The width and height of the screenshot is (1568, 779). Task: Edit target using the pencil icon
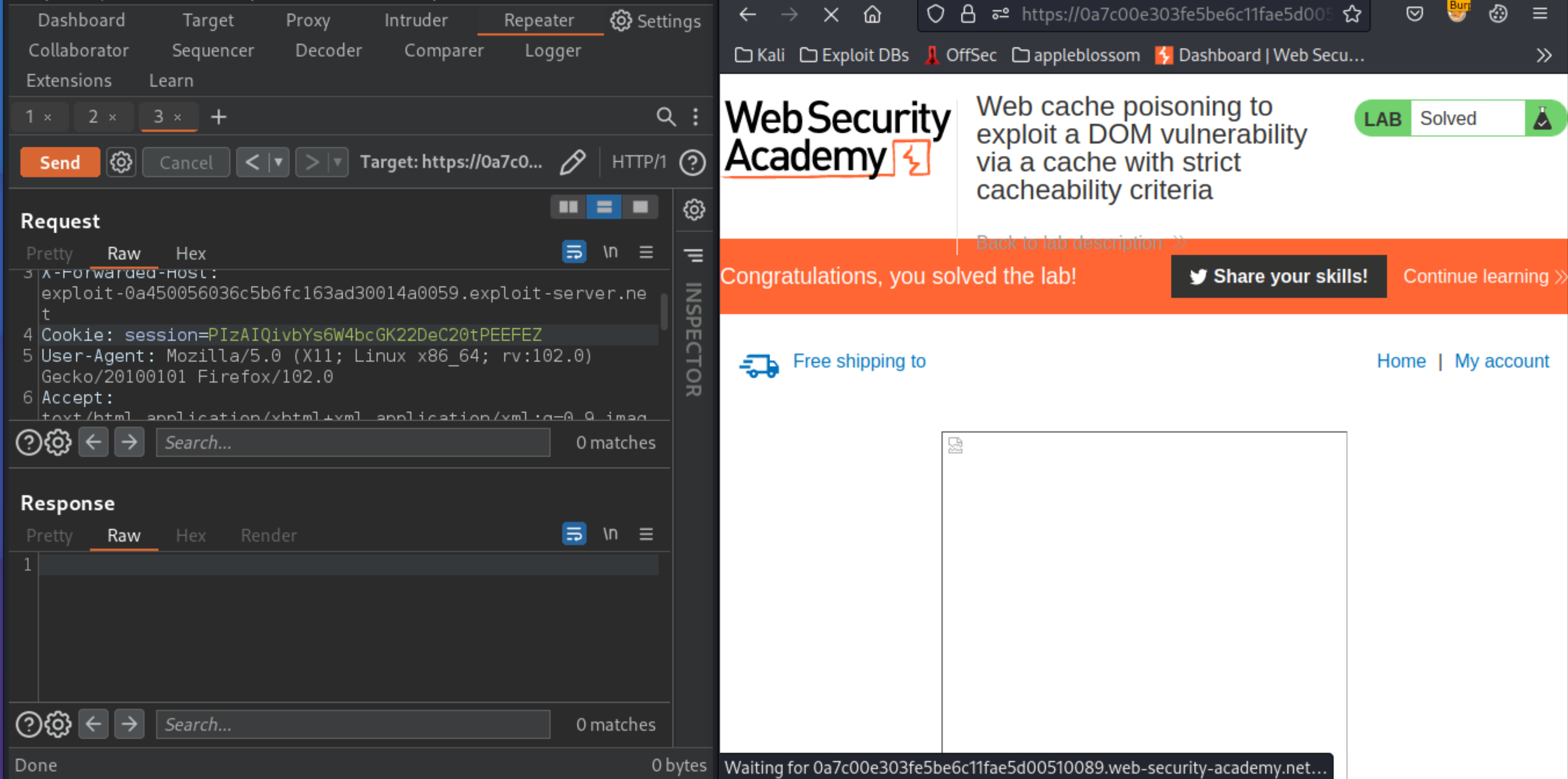click(572, 162)
